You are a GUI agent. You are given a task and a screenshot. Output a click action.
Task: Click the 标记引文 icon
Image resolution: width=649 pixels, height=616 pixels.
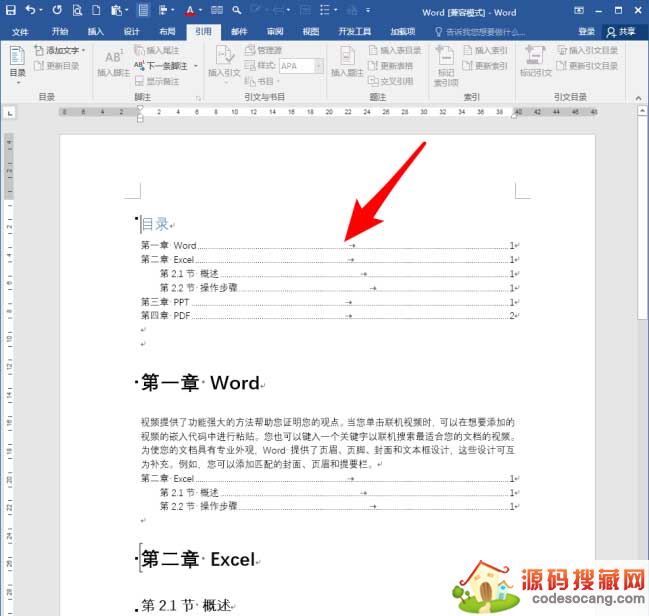click(x=535, y=62)
